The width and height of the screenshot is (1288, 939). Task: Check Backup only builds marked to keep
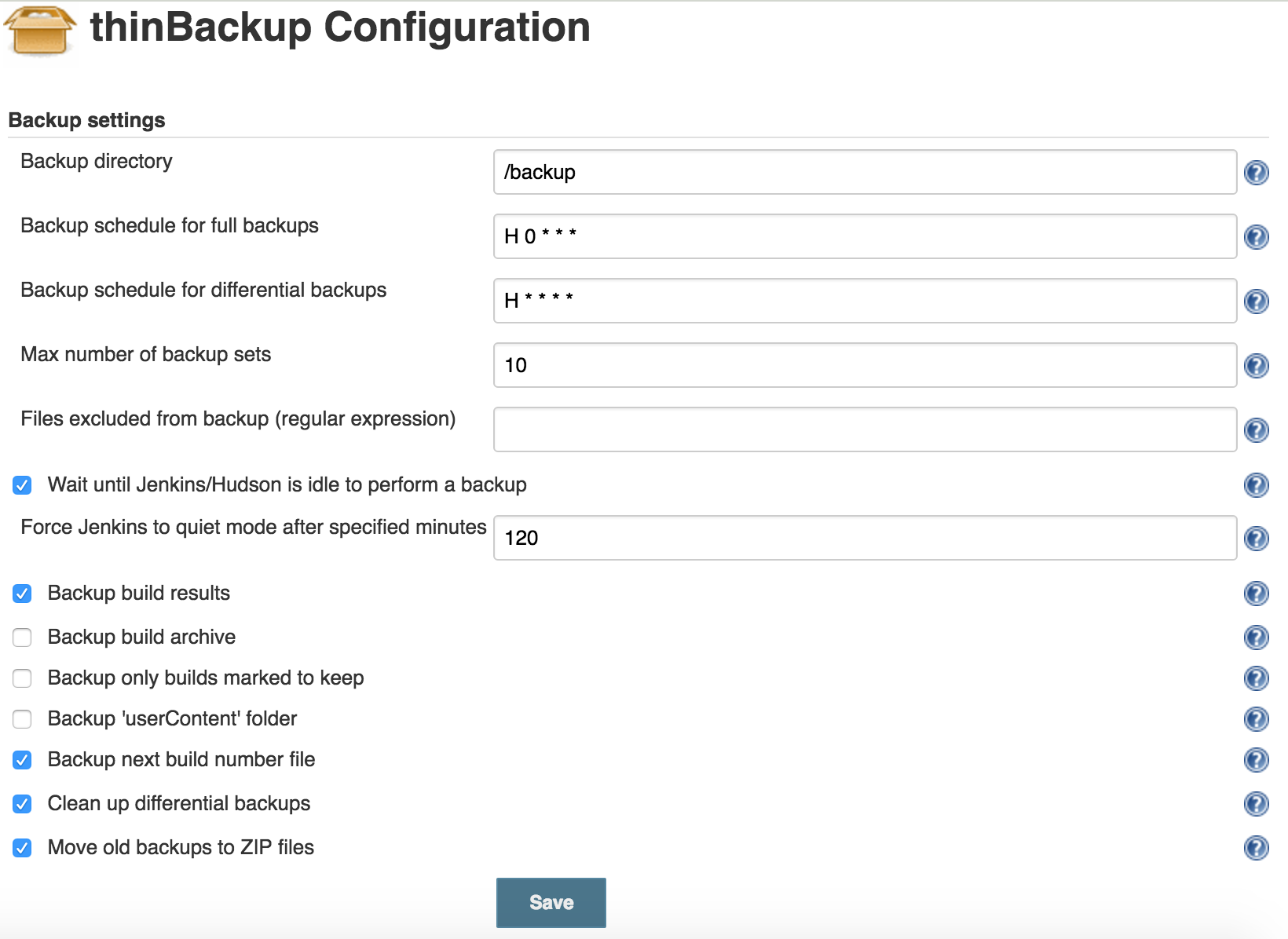click(22, 678)
